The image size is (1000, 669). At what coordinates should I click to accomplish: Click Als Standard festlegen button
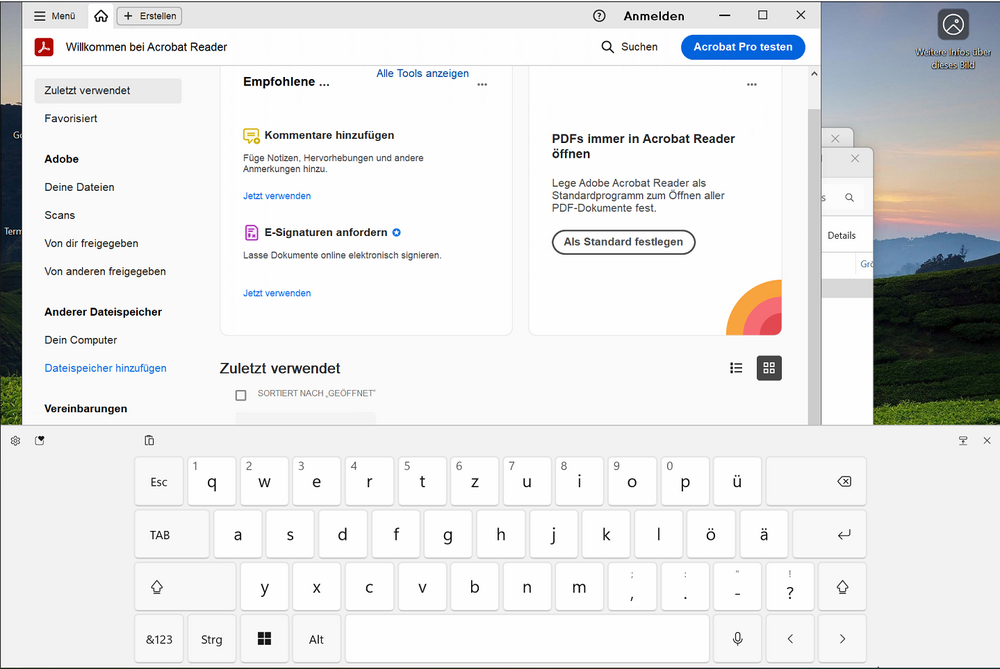[623, 242]
